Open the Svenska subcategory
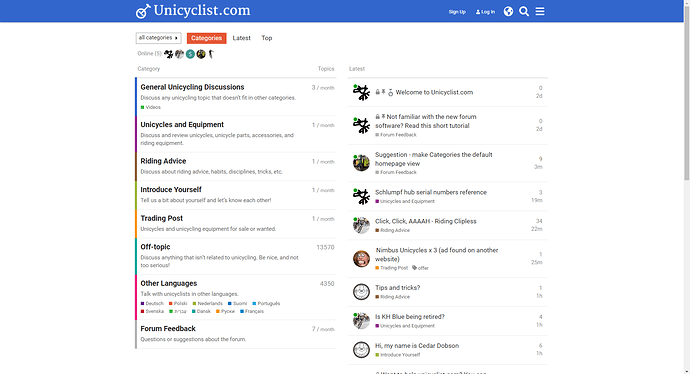690x374 pixels. tap(152, 312)
